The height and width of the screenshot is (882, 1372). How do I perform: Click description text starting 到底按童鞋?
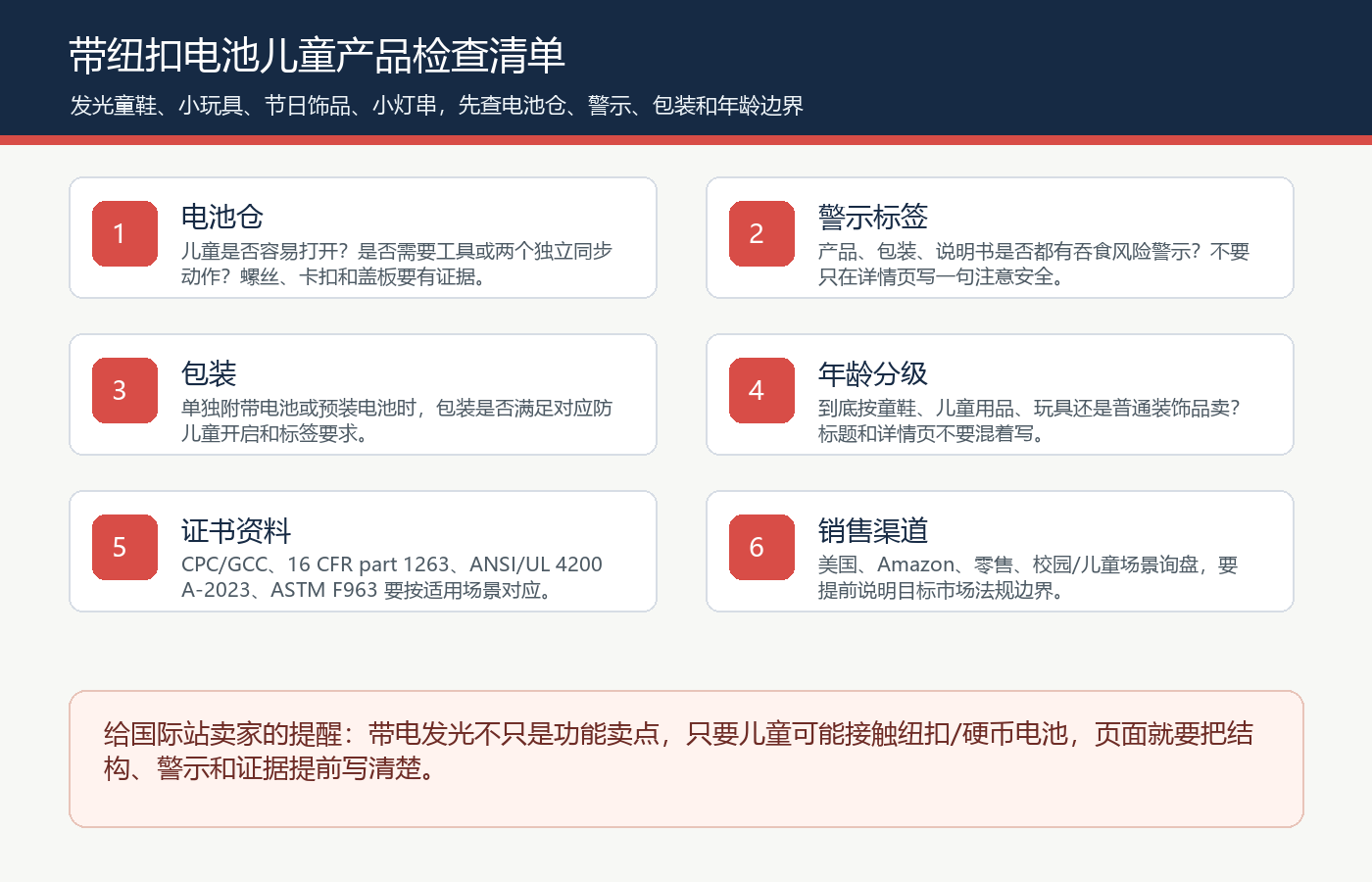[x=1030, y=420]
